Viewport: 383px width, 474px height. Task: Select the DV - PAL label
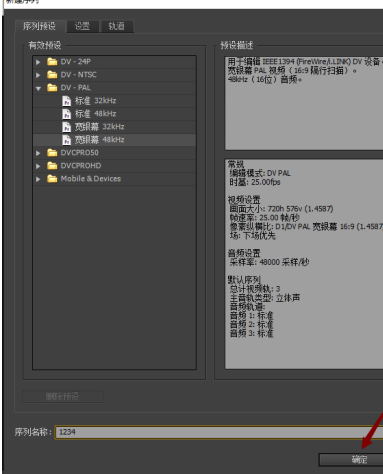point(76,88)
